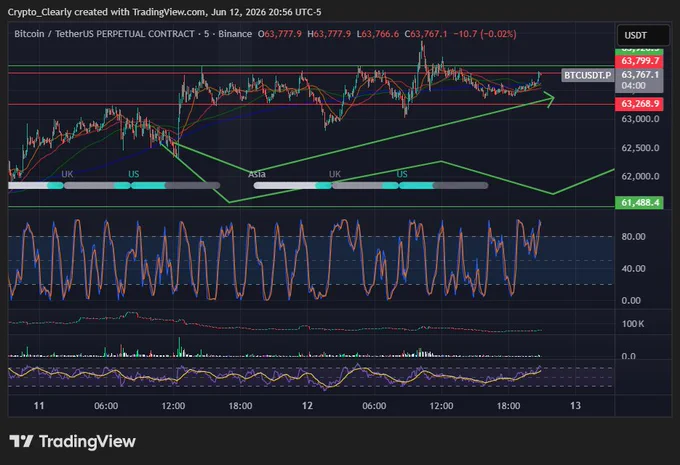Click the 80.00 stochastic scale value
Viewport: 680px width, 465px height.
(x=633, y=237)
